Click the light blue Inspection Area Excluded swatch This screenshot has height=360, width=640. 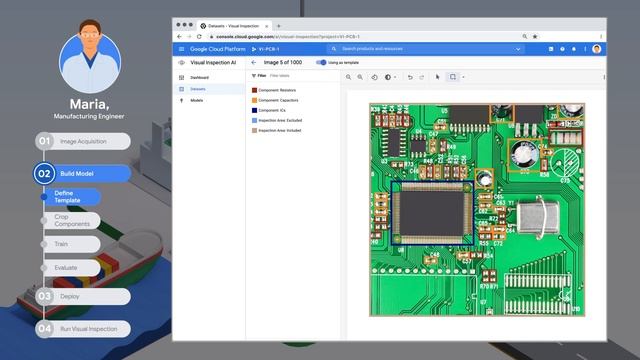coord(254,120)
